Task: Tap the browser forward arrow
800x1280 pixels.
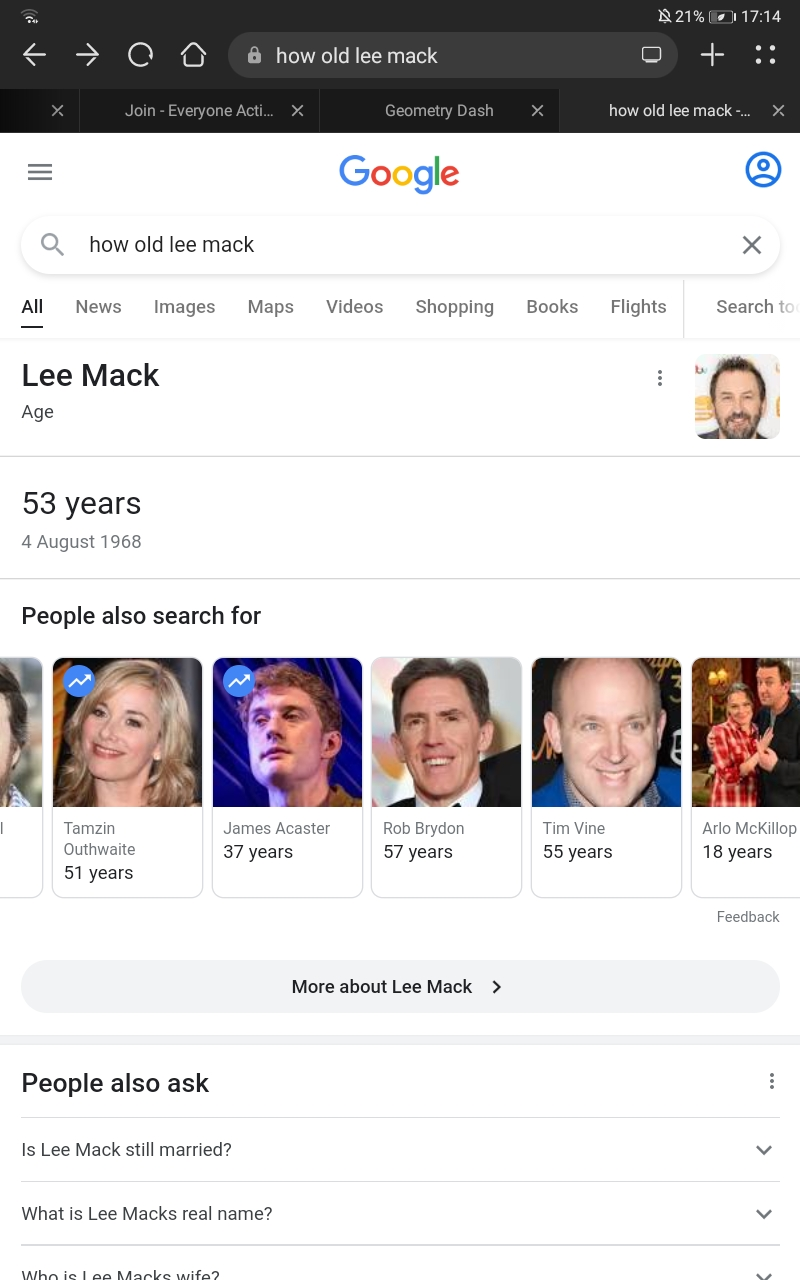Action: tap(87, 56)
